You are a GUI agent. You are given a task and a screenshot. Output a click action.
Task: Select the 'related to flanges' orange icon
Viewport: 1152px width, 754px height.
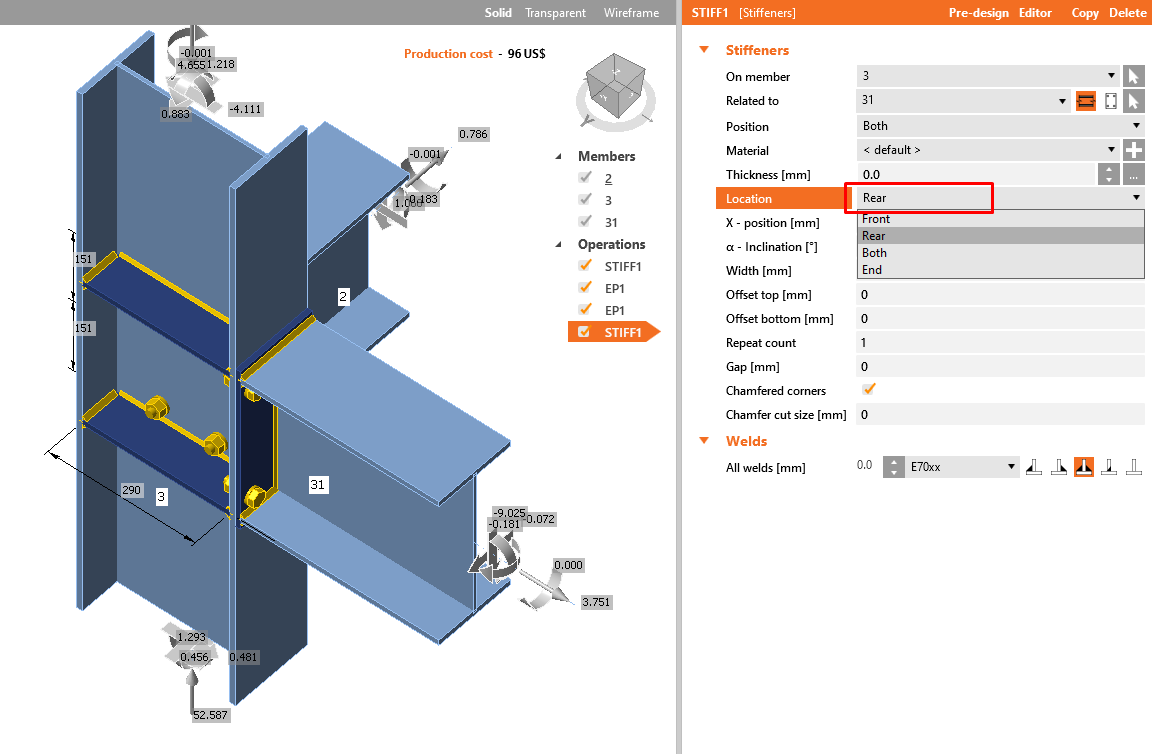[1086, 100]
